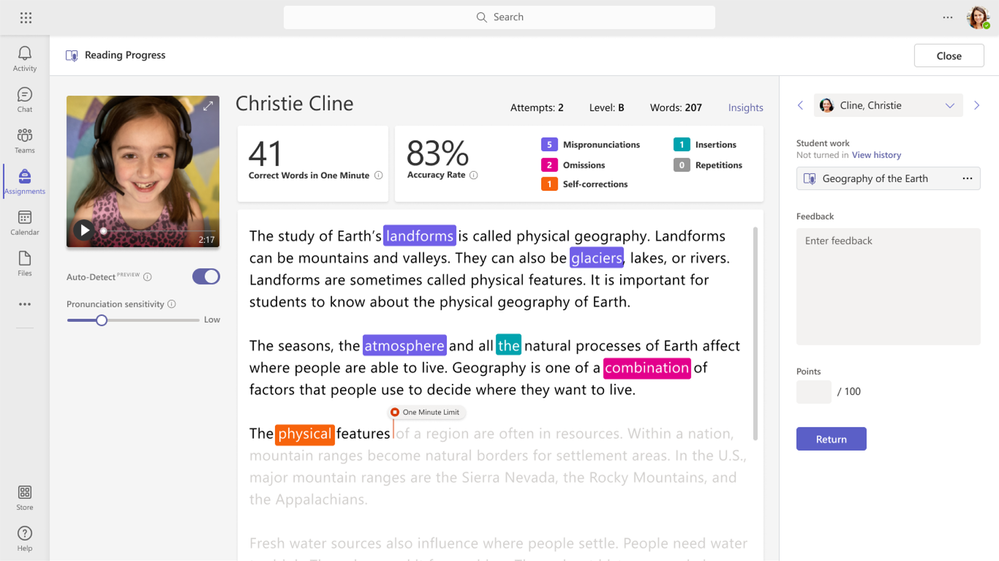This screenshot has height=561, width=999.
Task: Go to the next student arrow
Action: [x=977, y=106]
